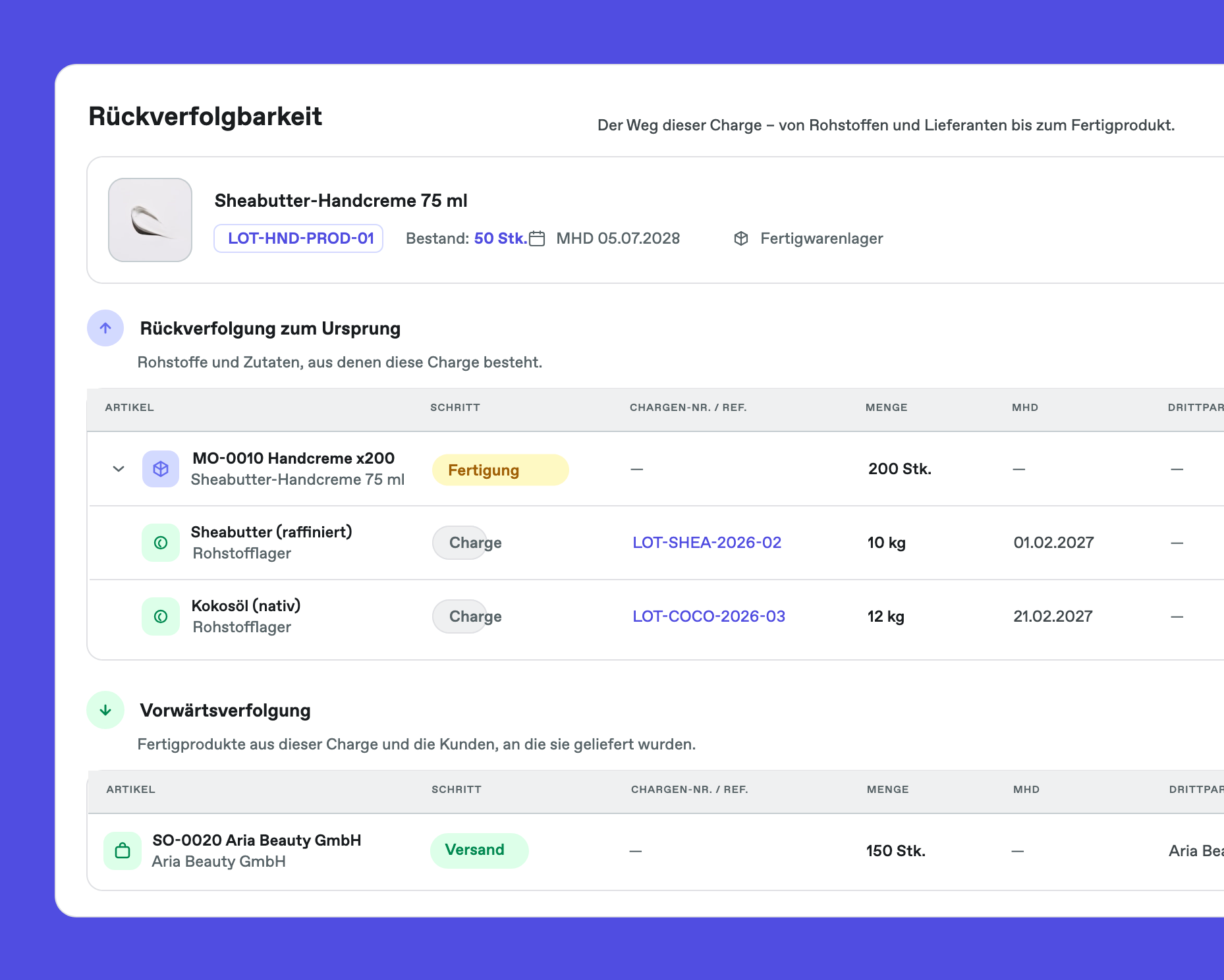Click the hand cream product thumbnail
This screenshot has width=1224, height=980.
[x=150, y=220]
